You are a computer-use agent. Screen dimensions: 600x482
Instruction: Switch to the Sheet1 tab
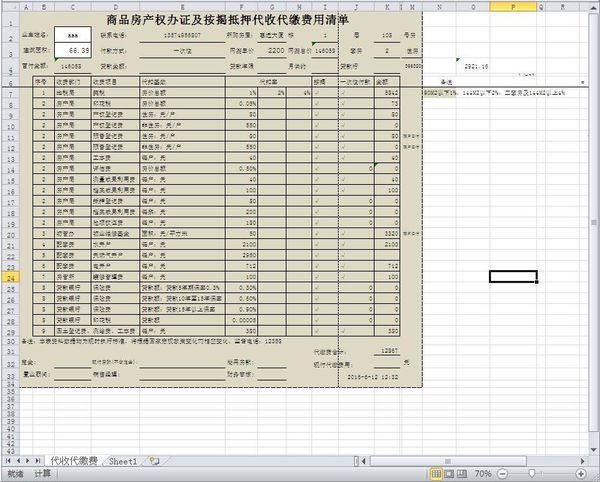click(122, 461)
